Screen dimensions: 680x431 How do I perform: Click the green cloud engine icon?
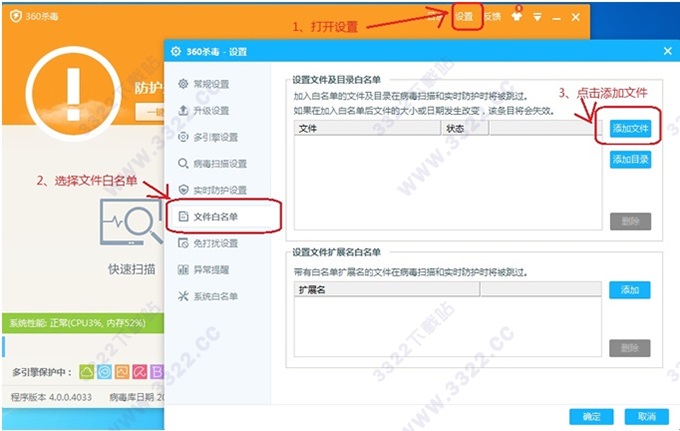tap(87, 372)
